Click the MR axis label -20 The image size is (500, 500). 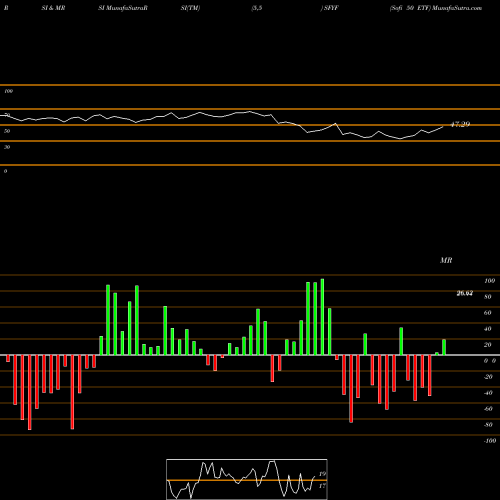click(x=488, y=377)
